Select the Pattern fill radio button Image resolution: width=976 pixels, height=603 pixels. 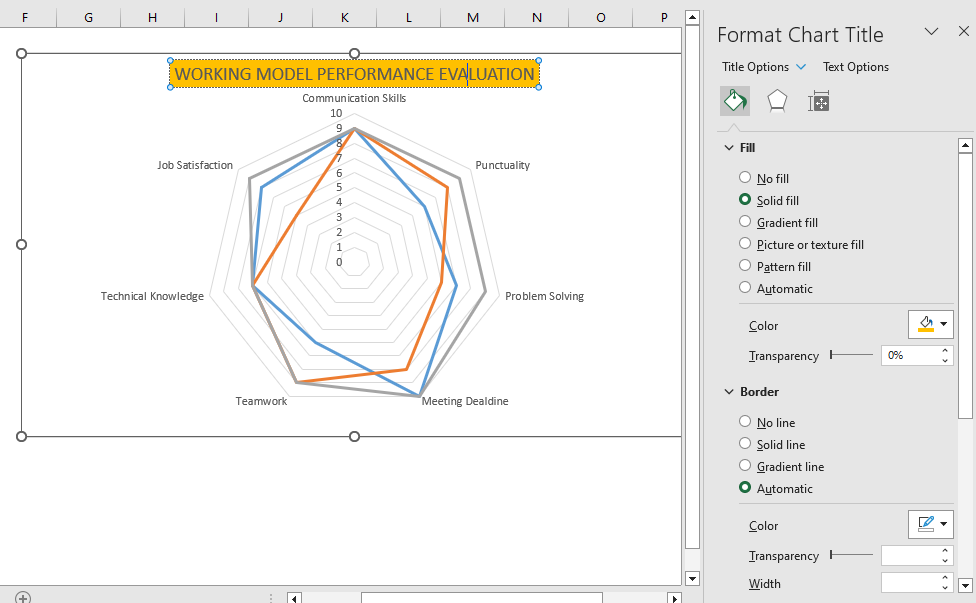pyautogui.click(x=744, y=266)
